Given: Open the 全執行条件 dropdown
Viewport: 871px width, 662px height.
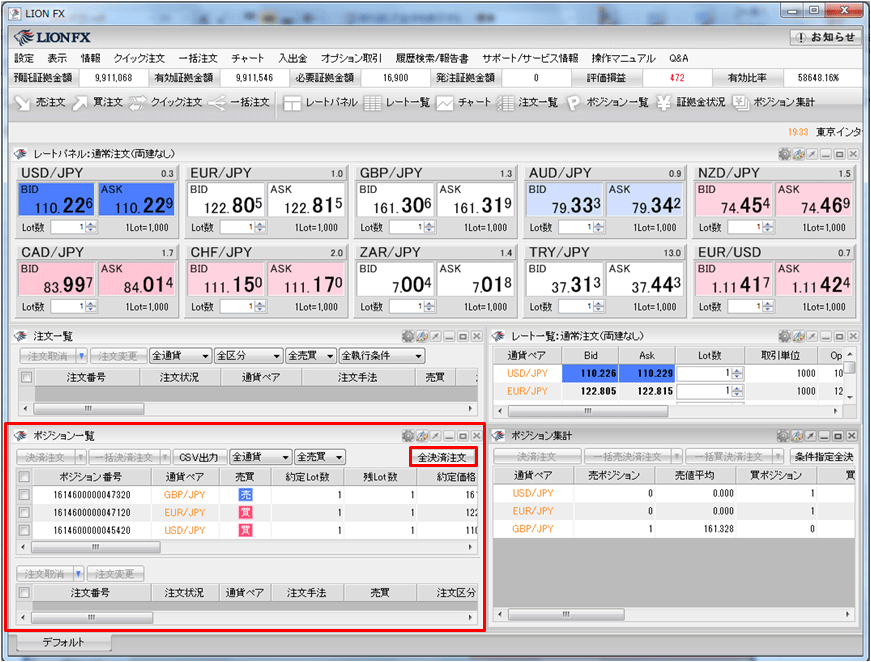Looking at the screenshot, I should 382,355.
